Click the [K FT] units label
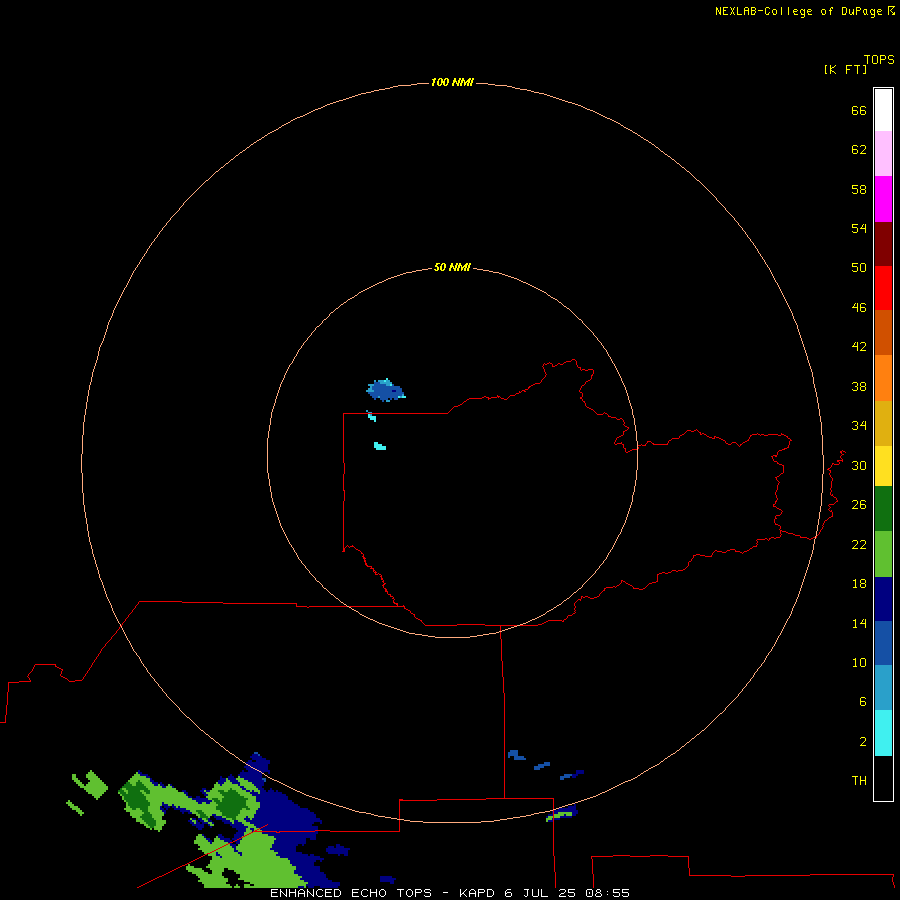900x900 pixels. (845, 69)
